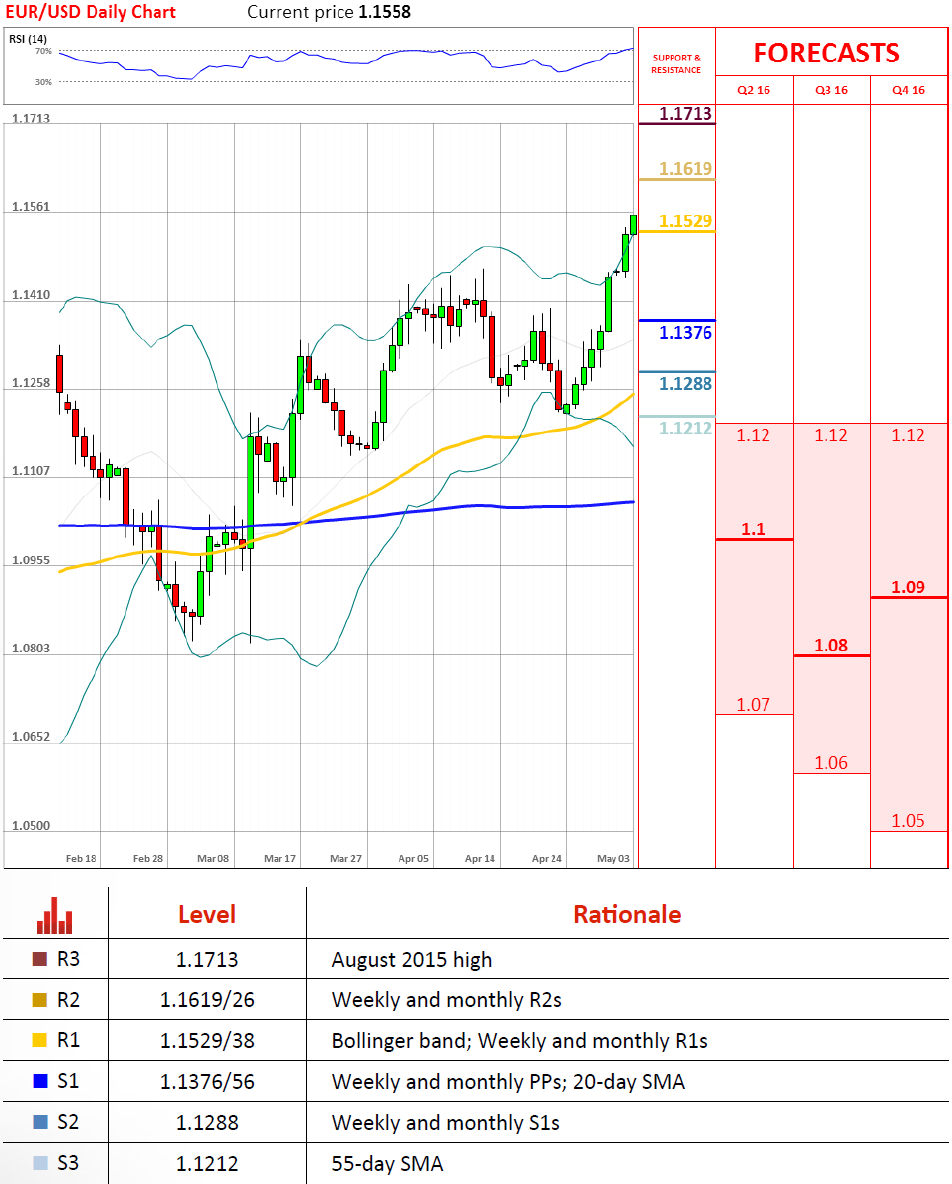The height and width of the screenshot is (1184, 952).
Task: Click the Current price 1.1558 text
Action: pos(329,12)
